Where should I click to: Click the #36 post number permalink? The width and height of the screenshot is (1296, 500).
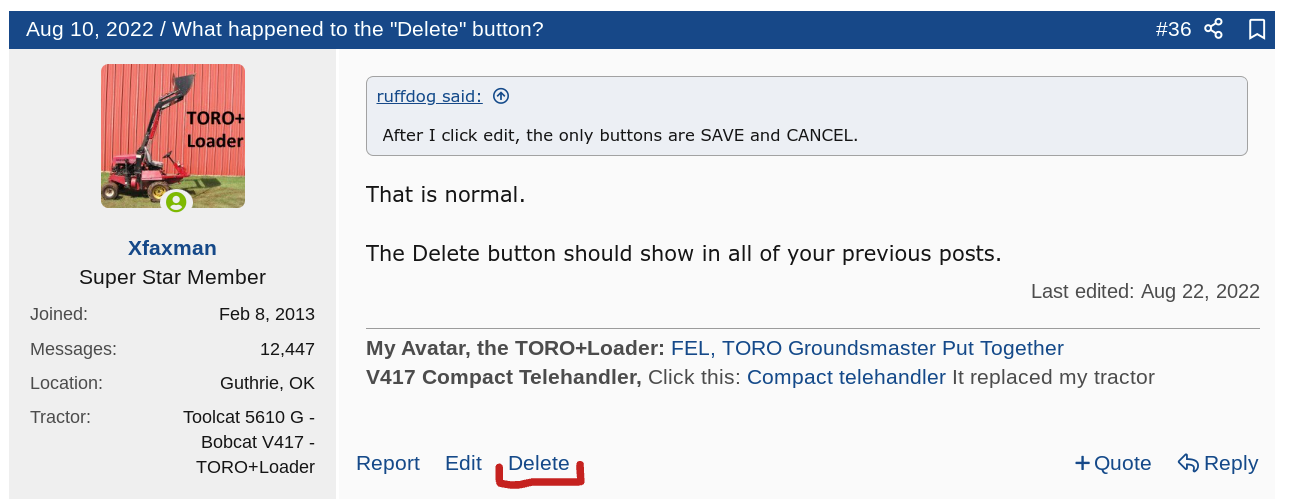[x=1173, y=29]
